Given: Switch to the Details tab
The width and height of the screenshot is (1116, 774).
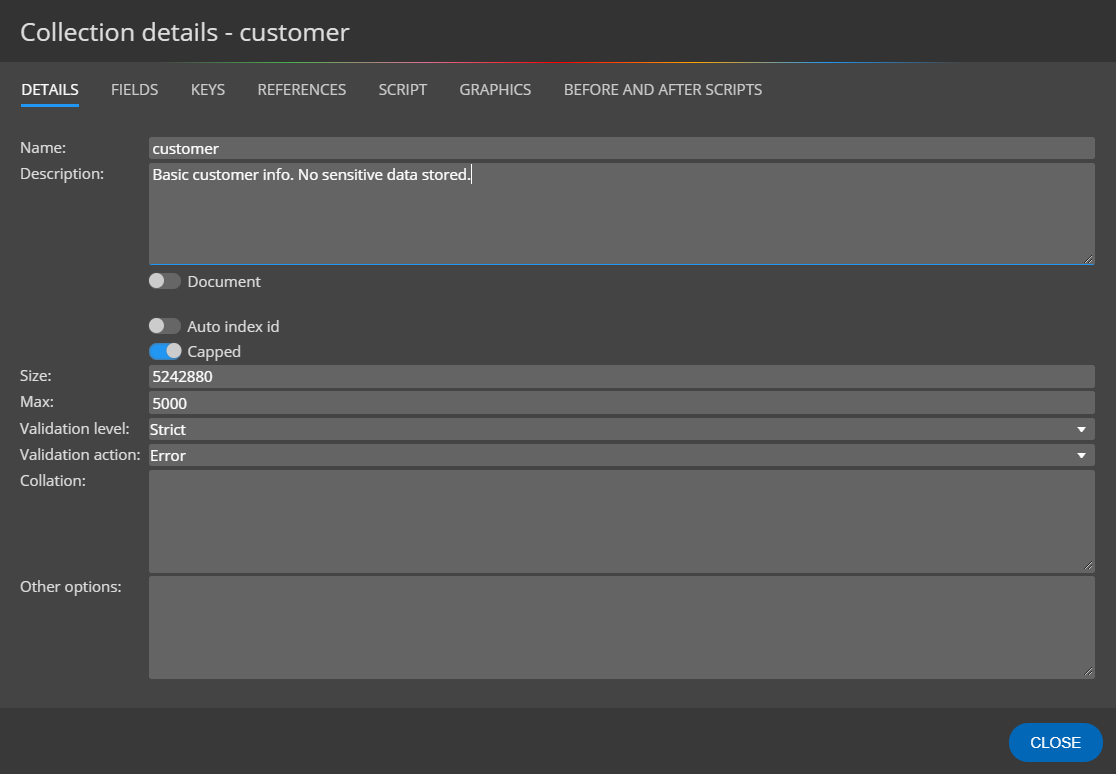Looking at the screenshot, I should point(50,90).
